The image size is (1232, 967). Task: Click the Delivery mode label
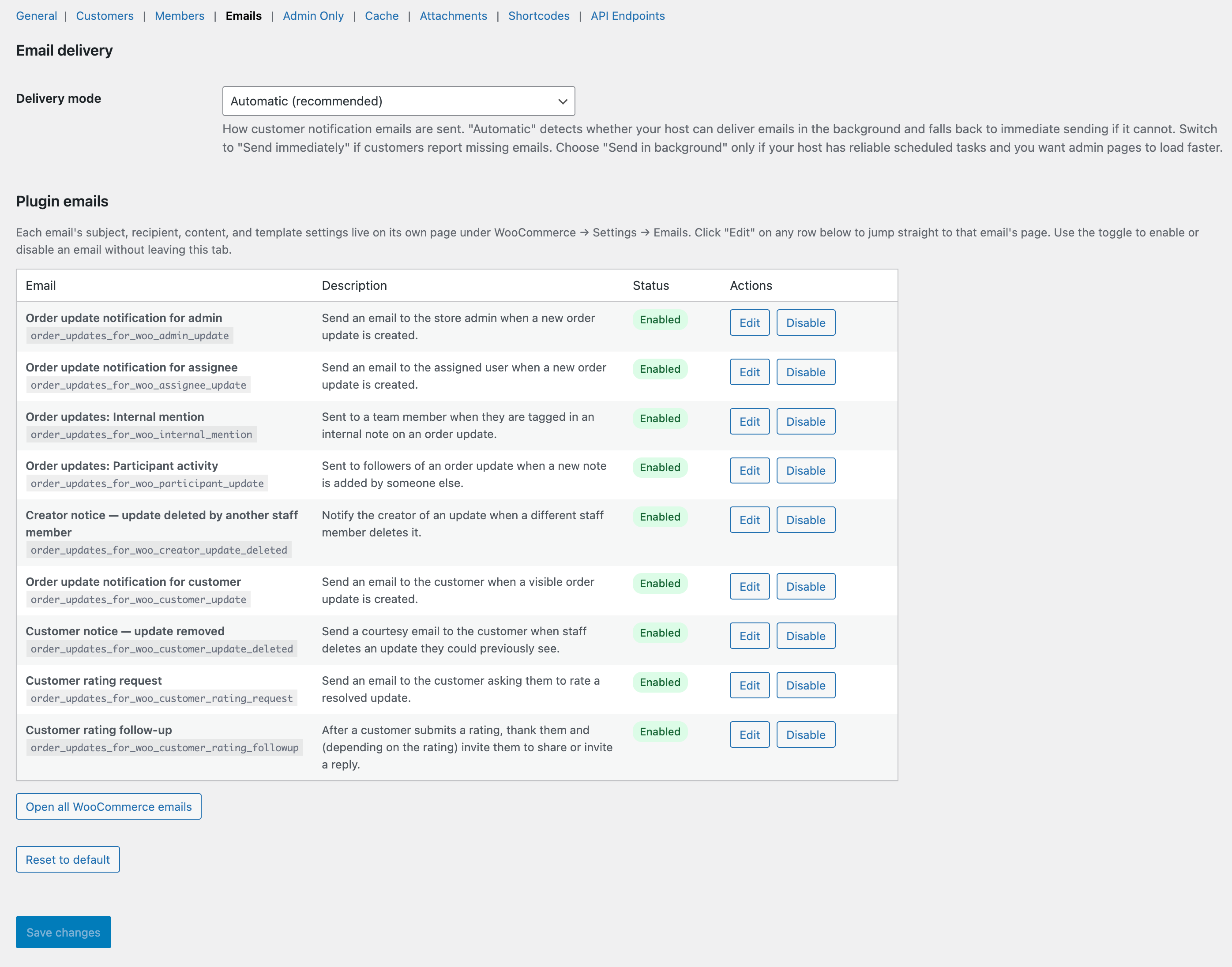[x=59, y=98]
